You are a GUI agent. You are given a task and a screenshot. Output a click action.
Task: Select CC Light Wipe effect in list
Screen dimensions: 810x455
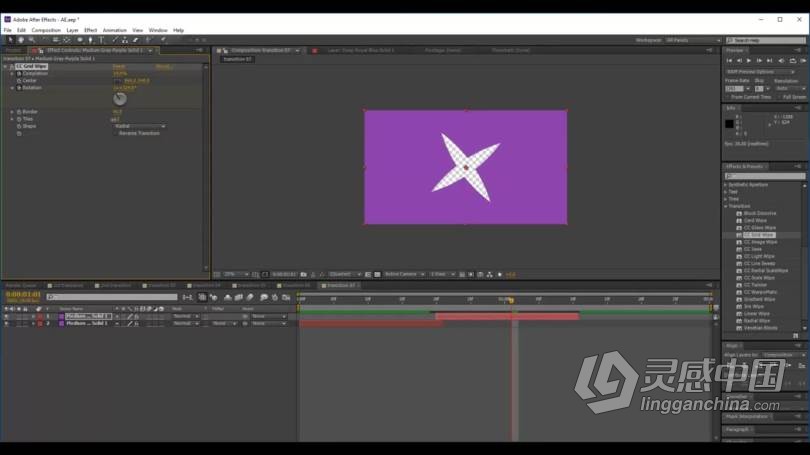point(759,256)
